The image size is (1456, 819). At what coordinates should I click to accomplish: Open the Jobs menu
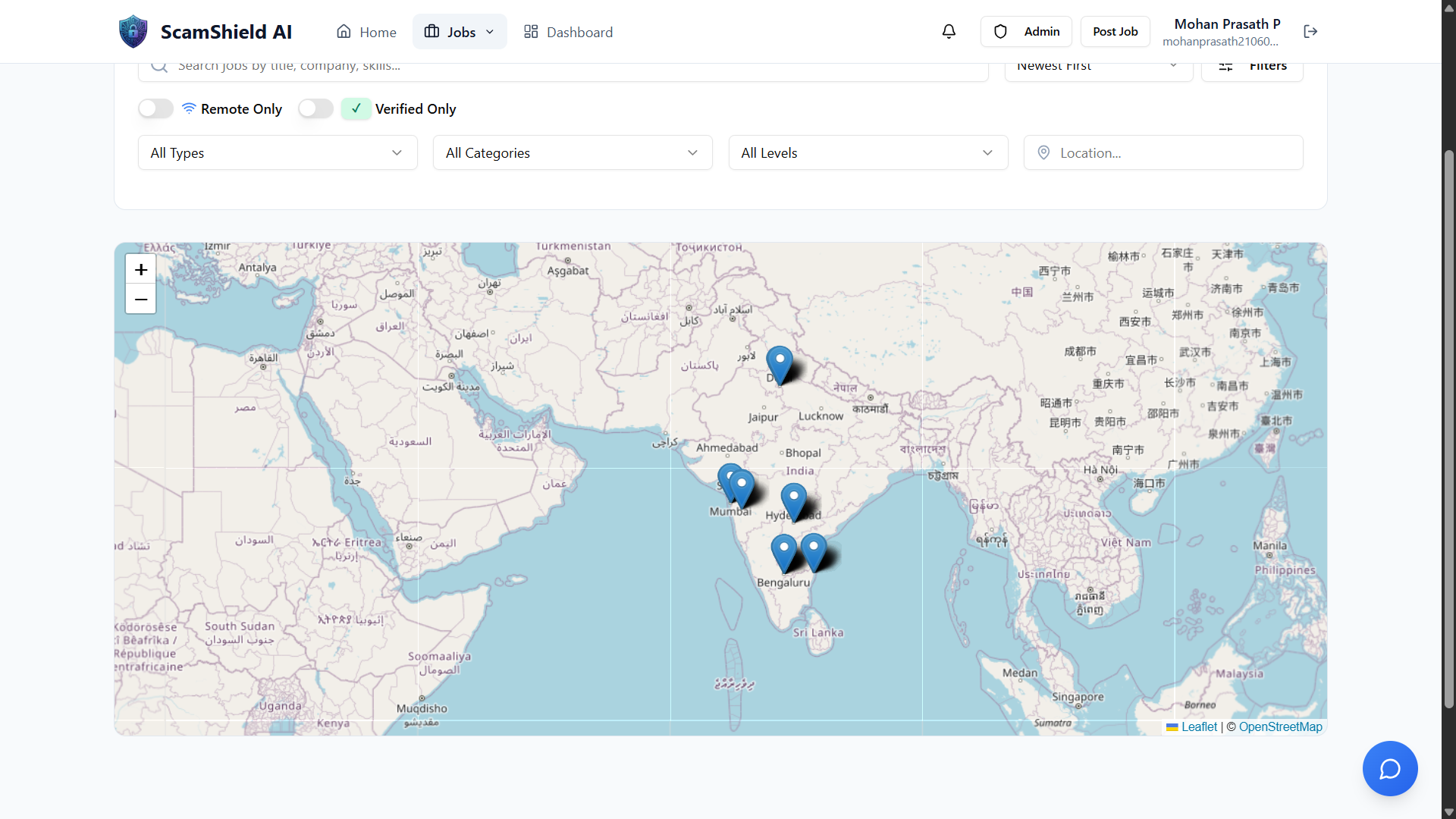[460, 32]
